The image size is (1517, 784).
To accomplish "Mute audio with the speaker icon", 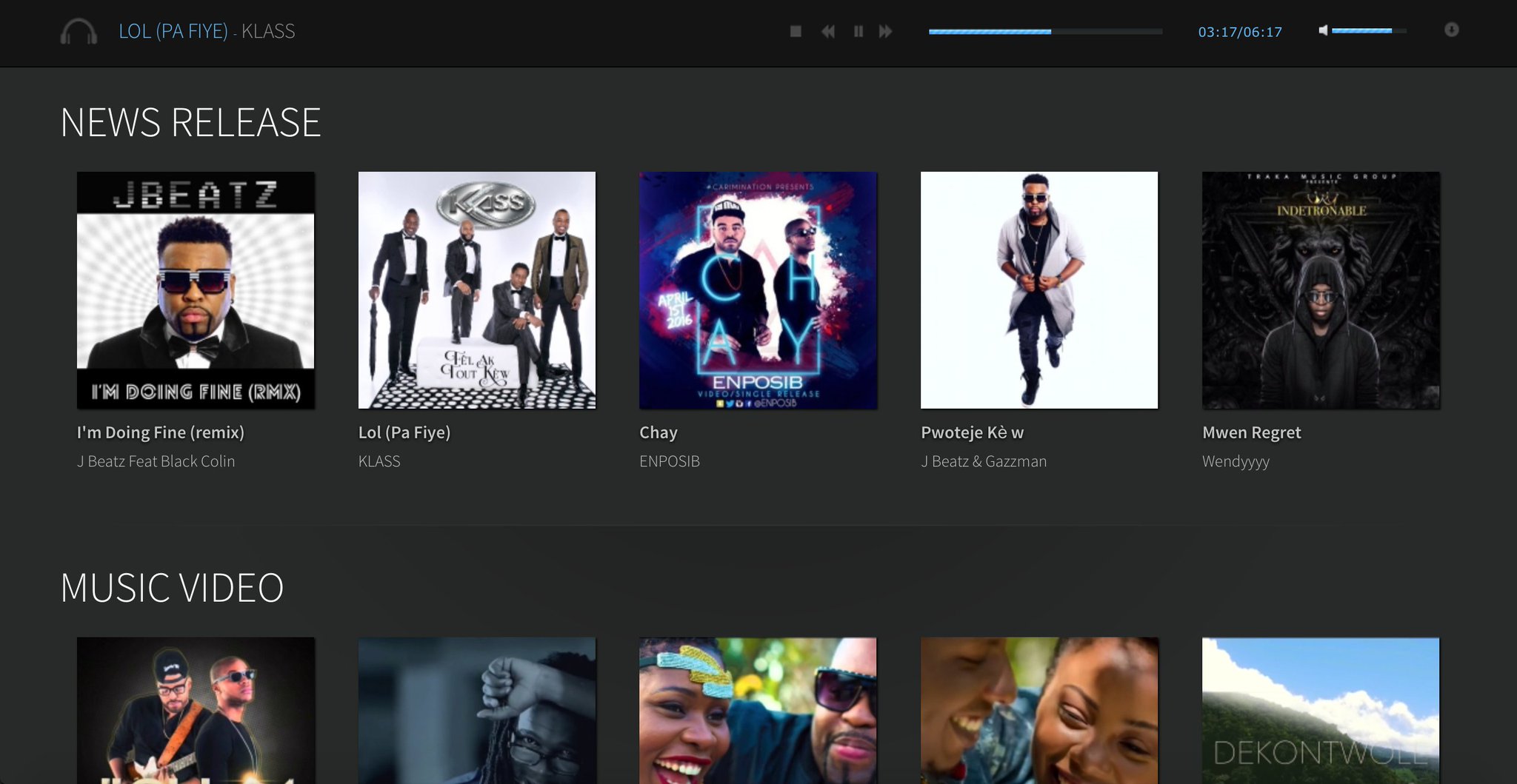I will click(1323, 30).
